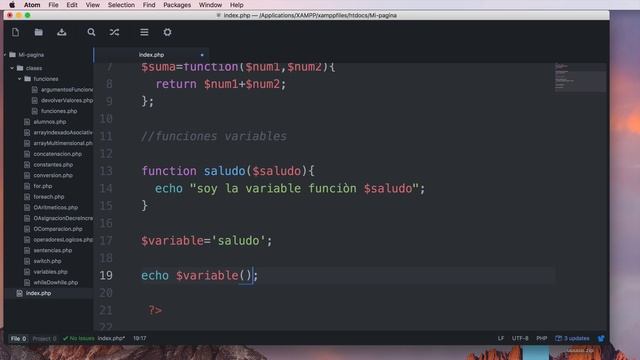This screenshot has height=360, width=640.
Task: Open the Atom application menu
Action: click(32, 5)
